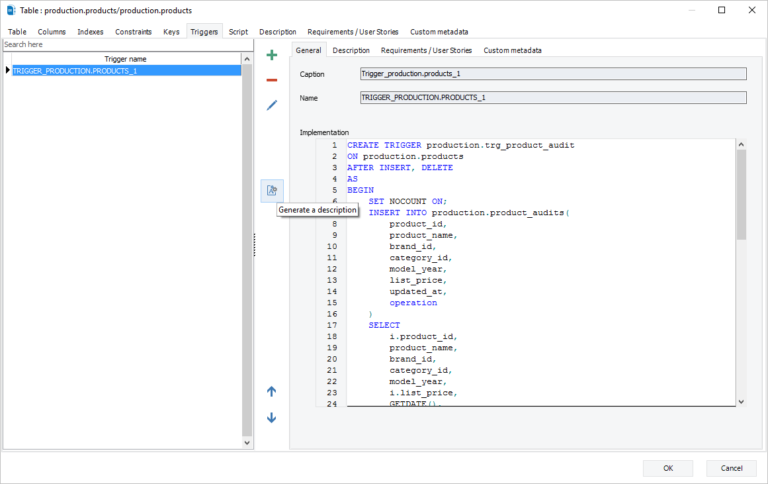768x484 pixels.
Task: Click the table icon in title bar
Action: pyautogui.click(x=10, y=10)
